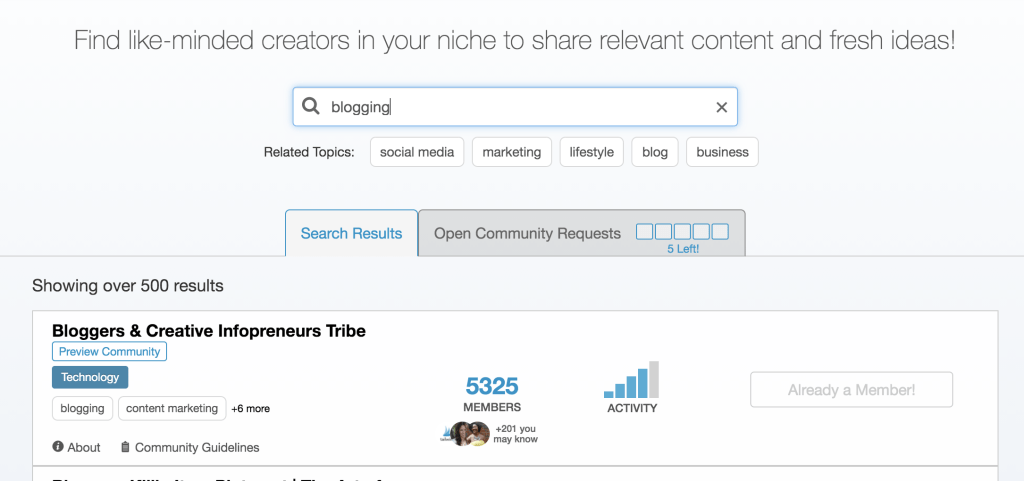Choose the 'lifestyle' related topic

point(591,152)
